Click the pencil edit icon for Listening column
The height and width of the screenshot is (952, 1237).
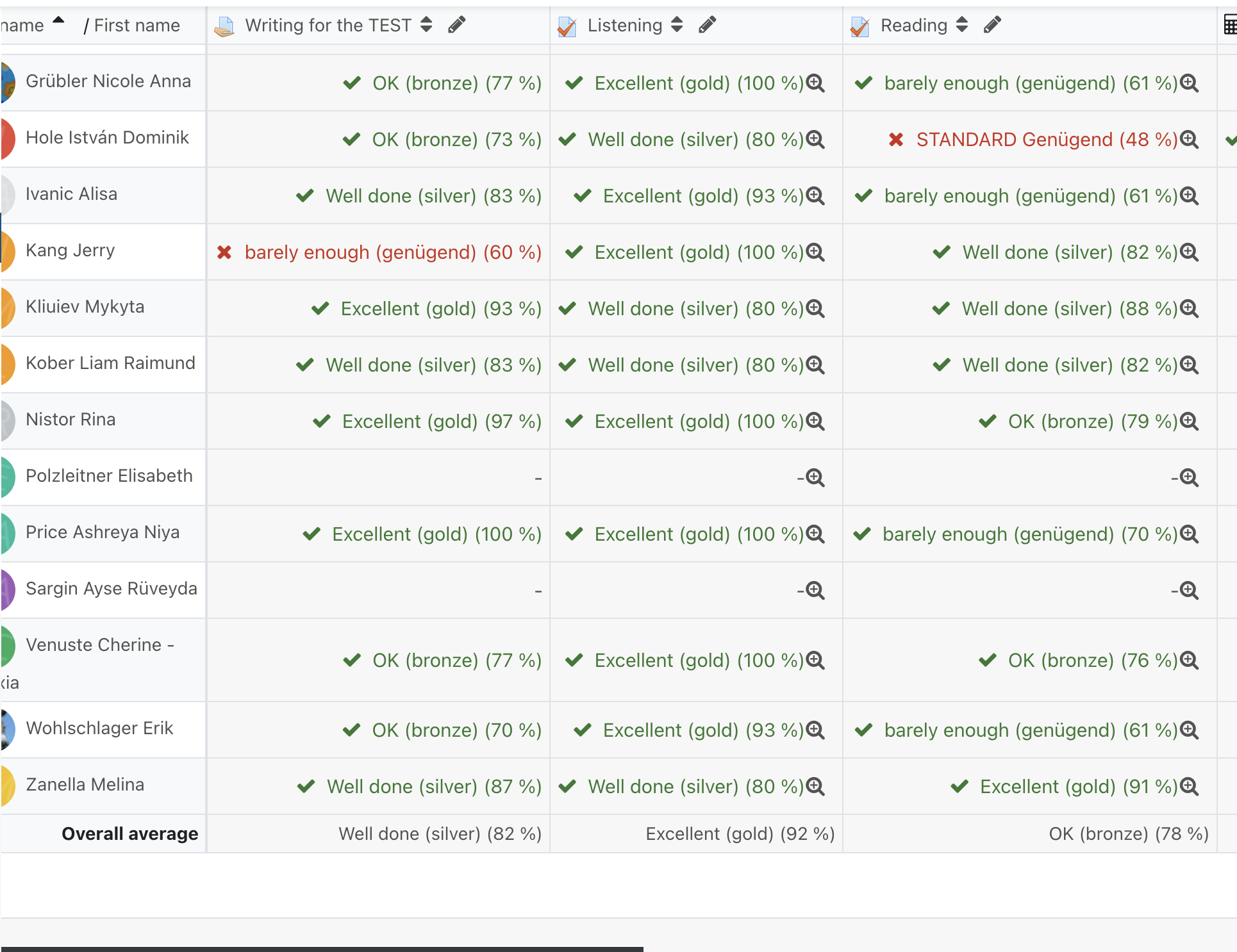pos(707,25)
